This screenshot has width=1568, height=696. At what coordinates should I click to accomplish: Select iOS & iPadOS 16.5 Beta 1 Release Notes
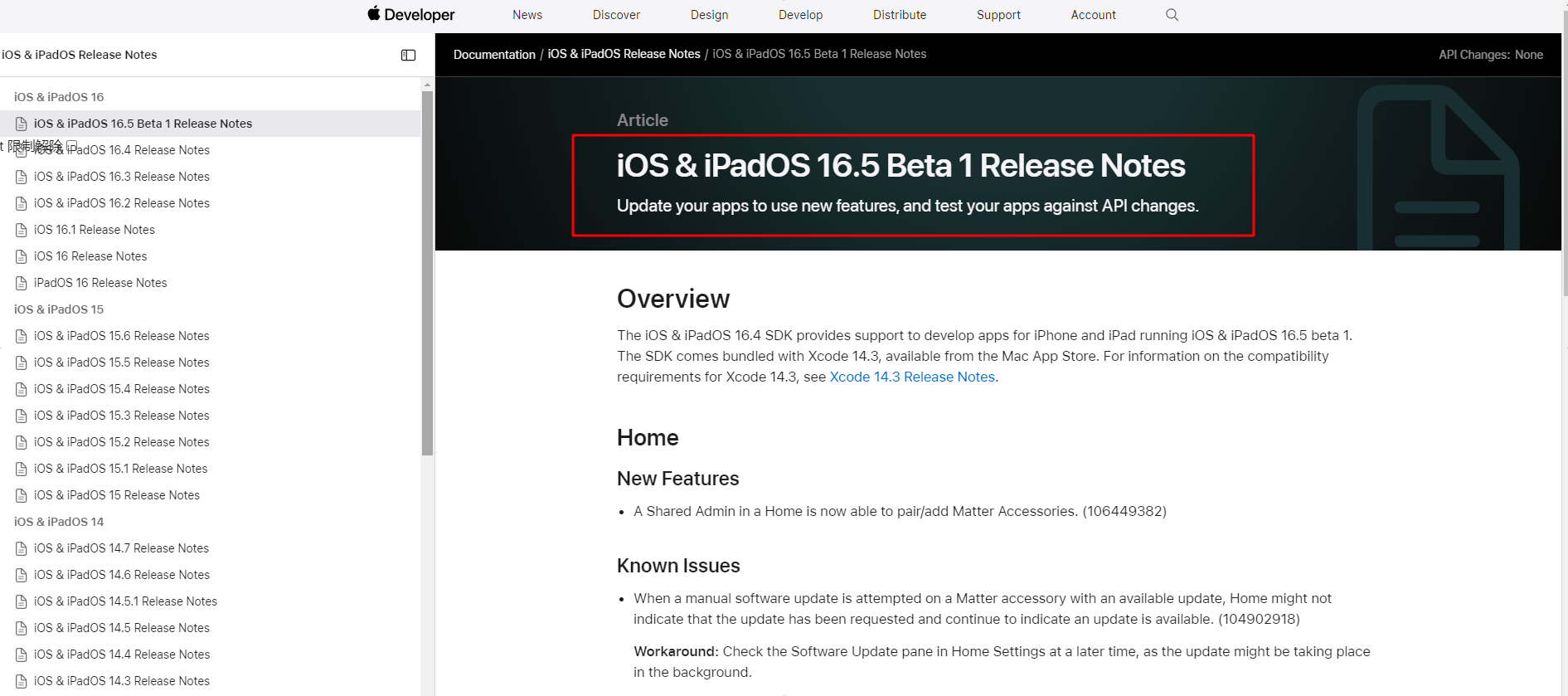(143, 124)
